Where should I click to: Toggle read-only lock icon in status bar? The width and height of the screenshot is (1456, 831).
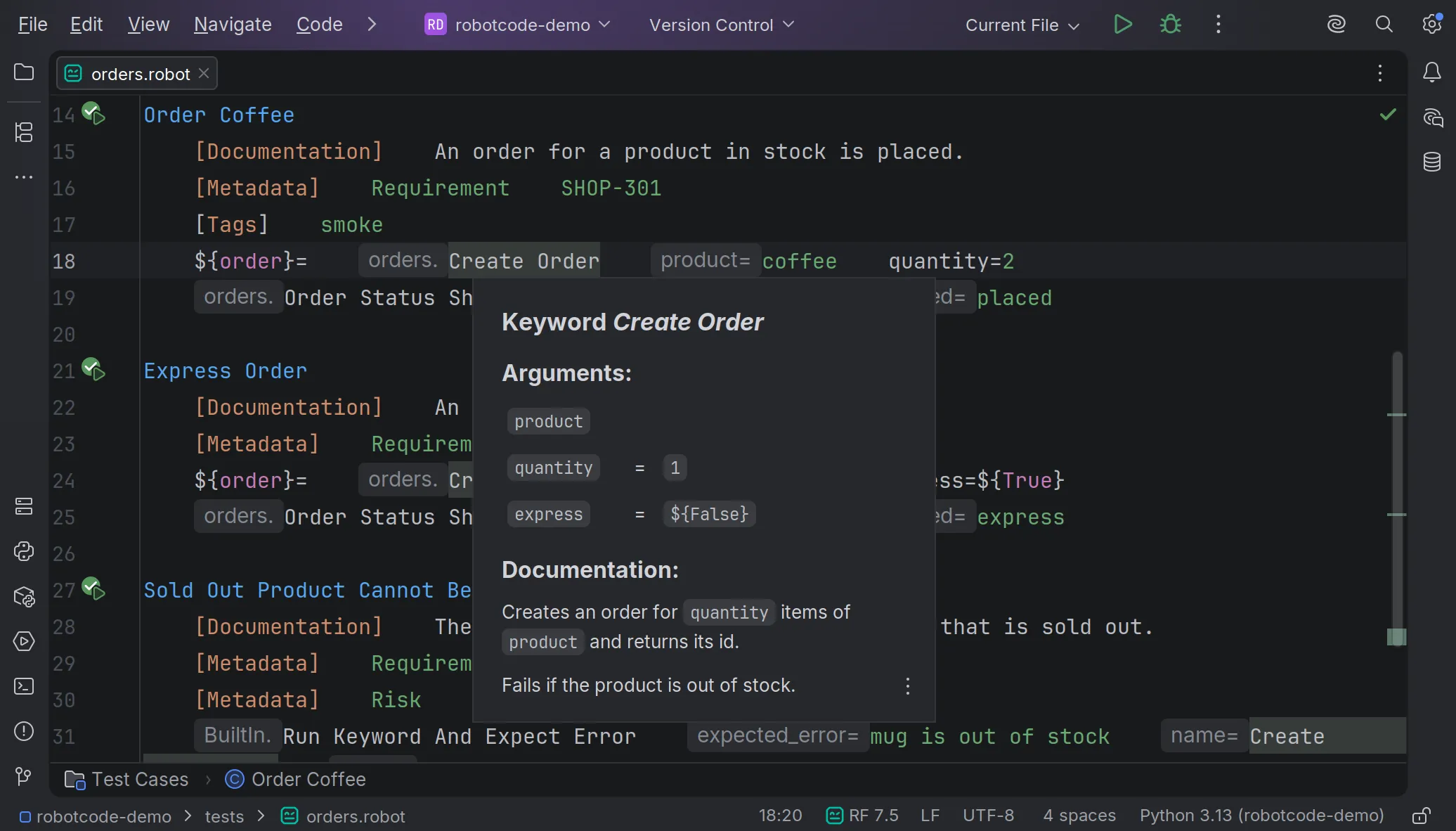(x=1421, y=816)
